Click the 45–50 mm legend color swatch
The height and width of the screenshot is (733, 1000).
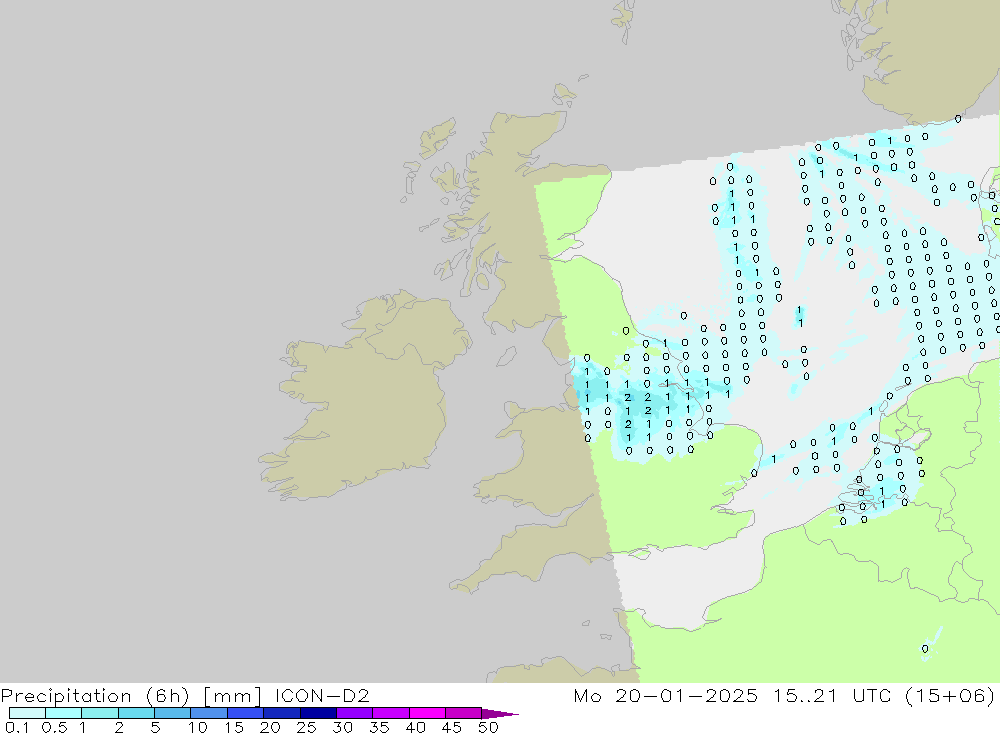coord(464,713)
